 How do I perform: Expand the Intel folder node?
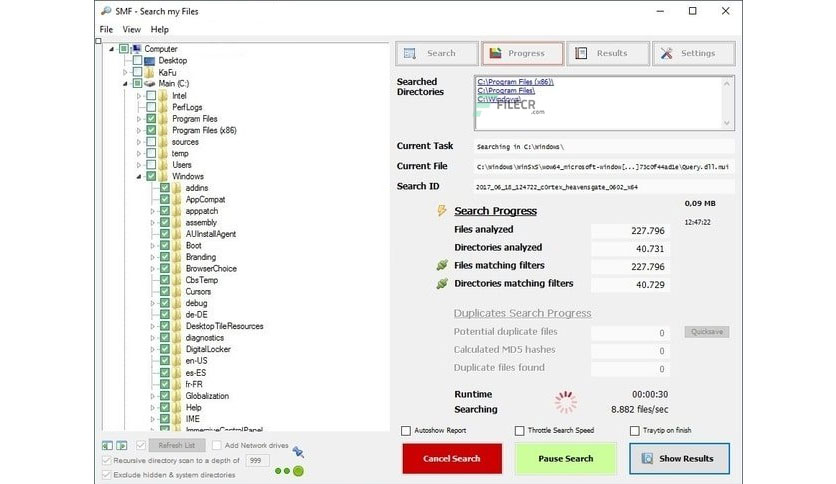click(139, 96)
